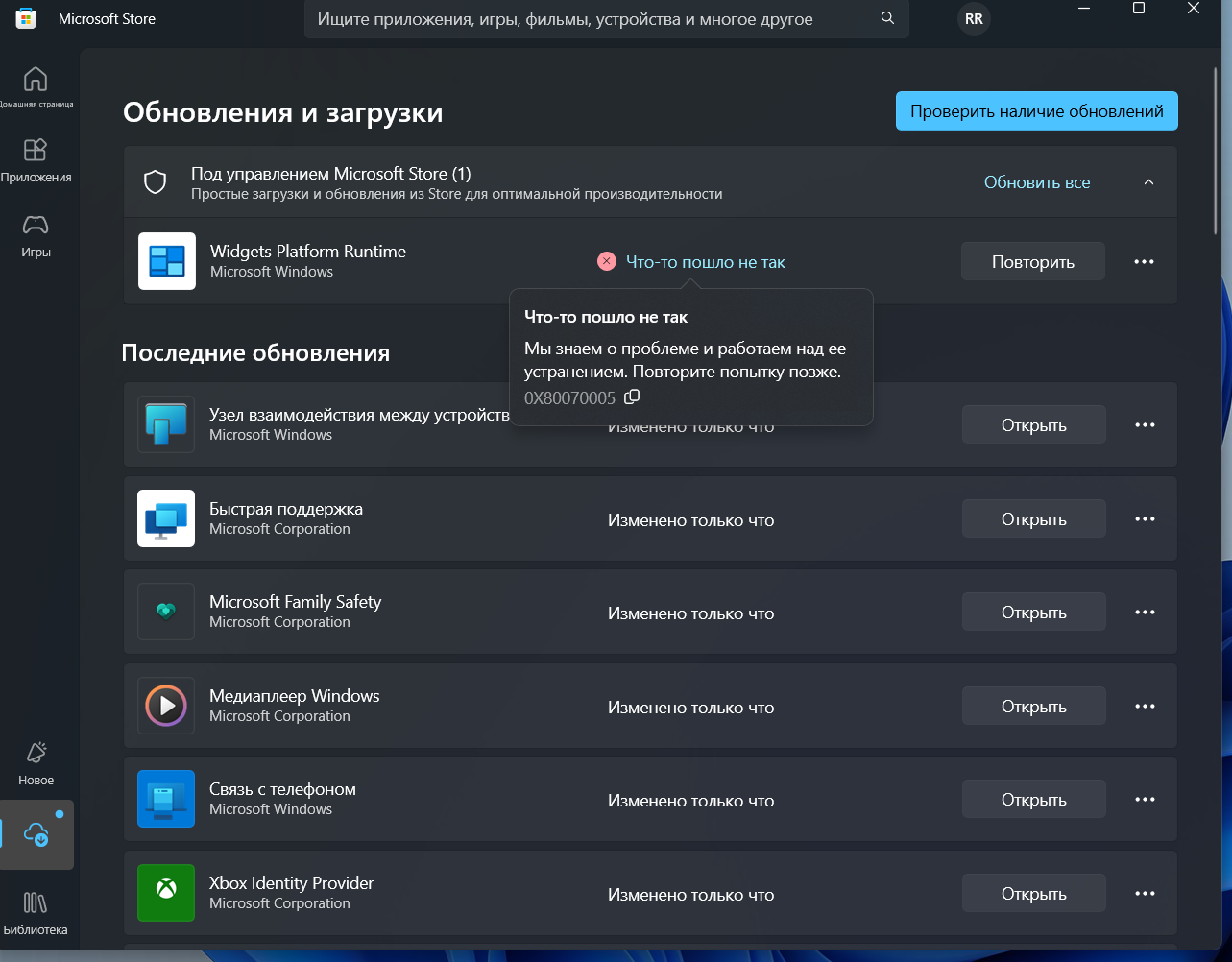Open more options for Узел взаимодействия row
This screenshot has width=1232, height=962.
[x=1145, y=424]
